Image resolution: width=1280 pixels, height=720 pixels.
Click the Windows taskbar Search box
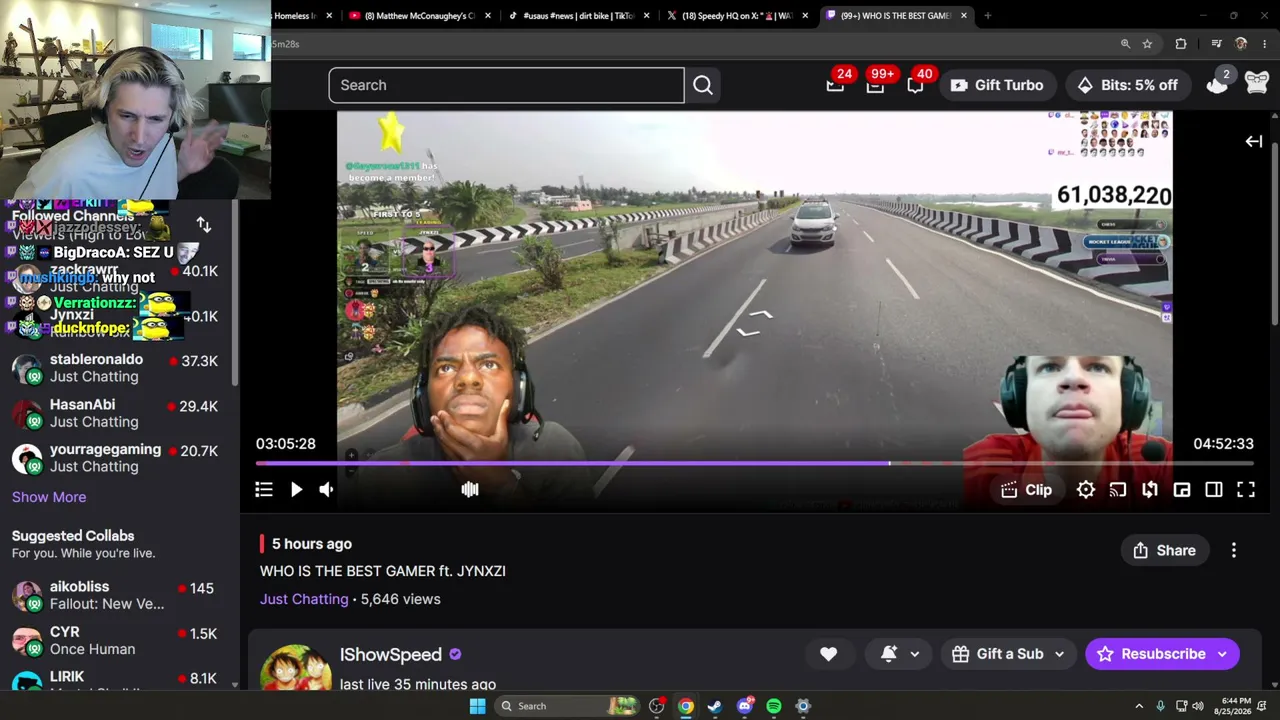[x=565, y=706]
